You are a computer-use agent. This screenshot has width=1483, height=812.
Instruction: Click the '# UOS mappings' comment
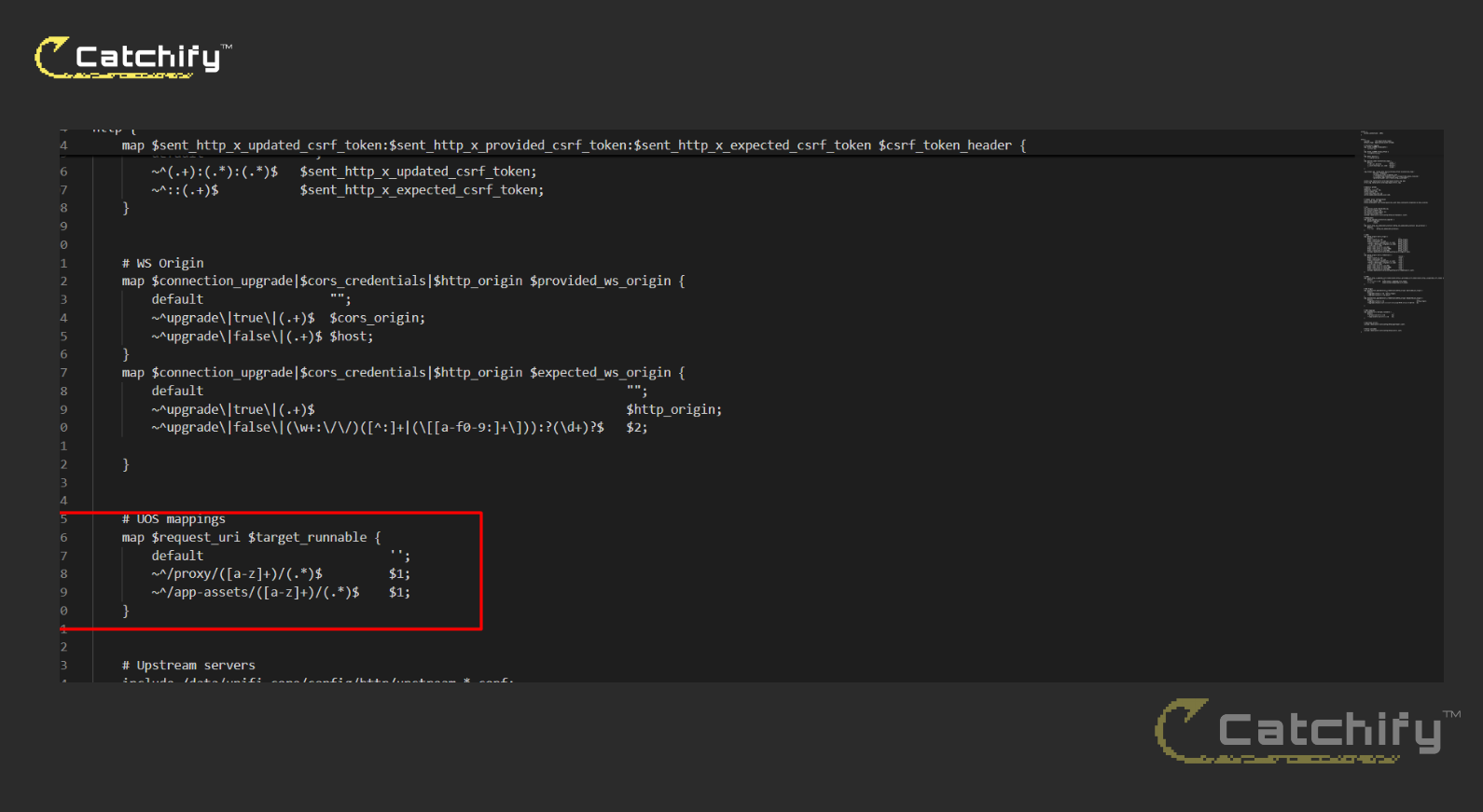173,519
